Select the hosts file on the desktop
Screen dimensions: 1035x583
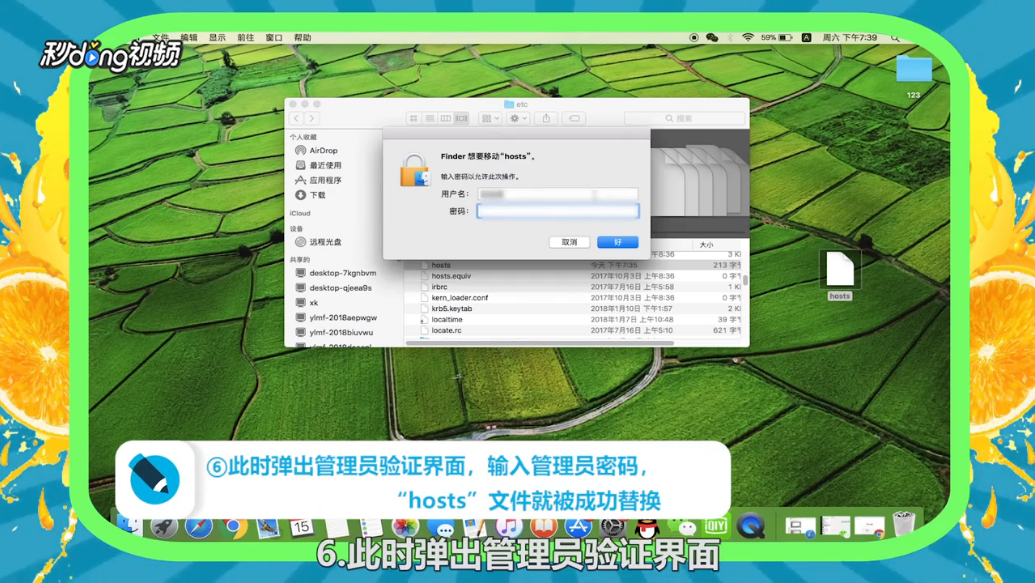tap(840, 275)
